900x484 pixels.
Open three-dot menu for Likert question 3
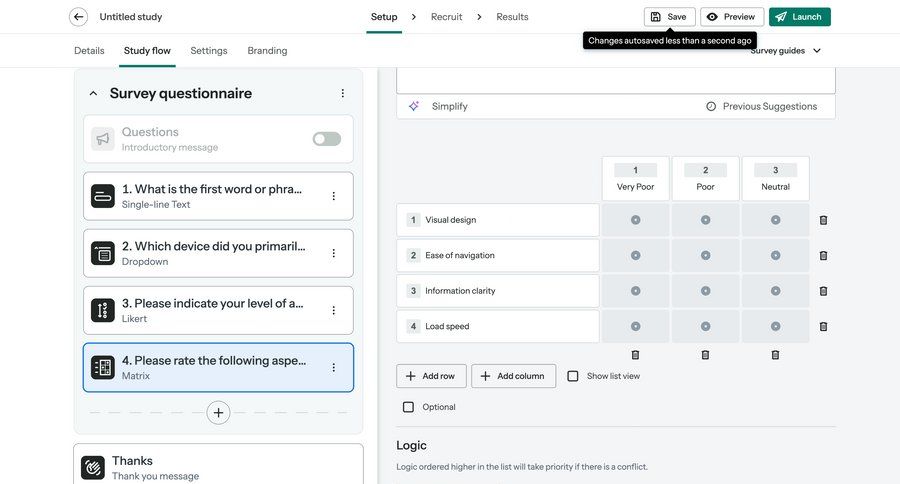pos(334,311)
